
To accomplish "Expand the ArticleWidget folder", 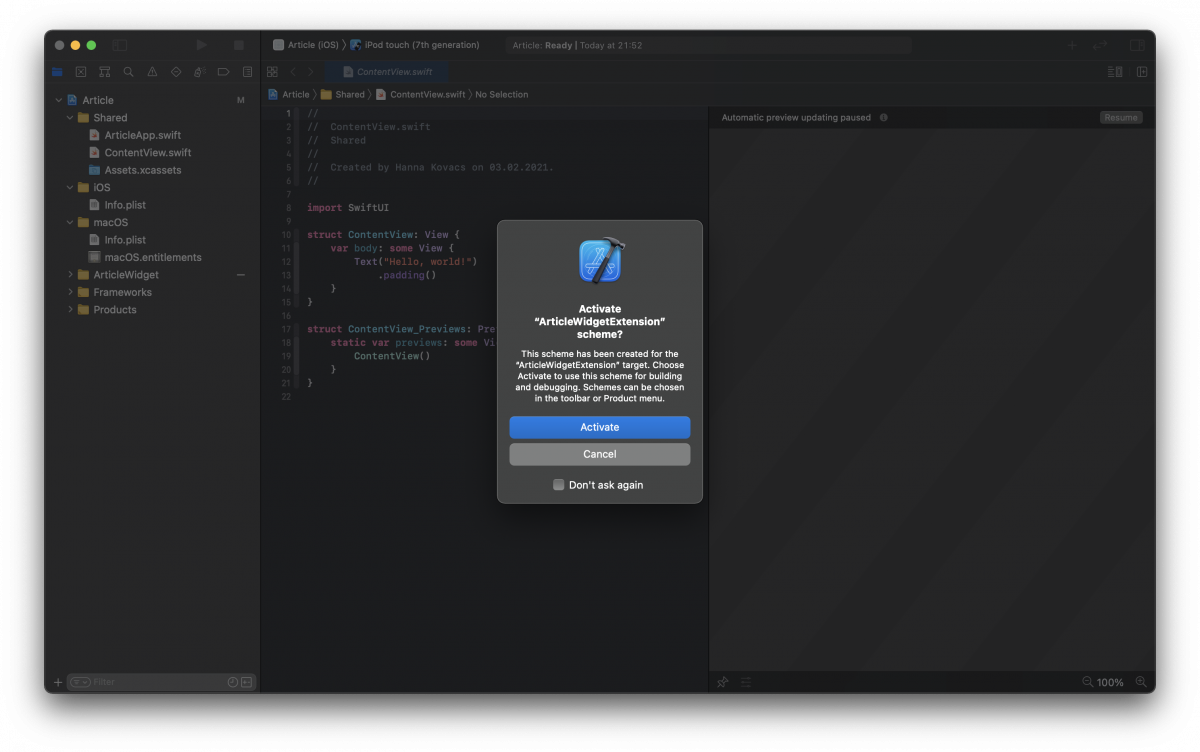I will 70,275.
